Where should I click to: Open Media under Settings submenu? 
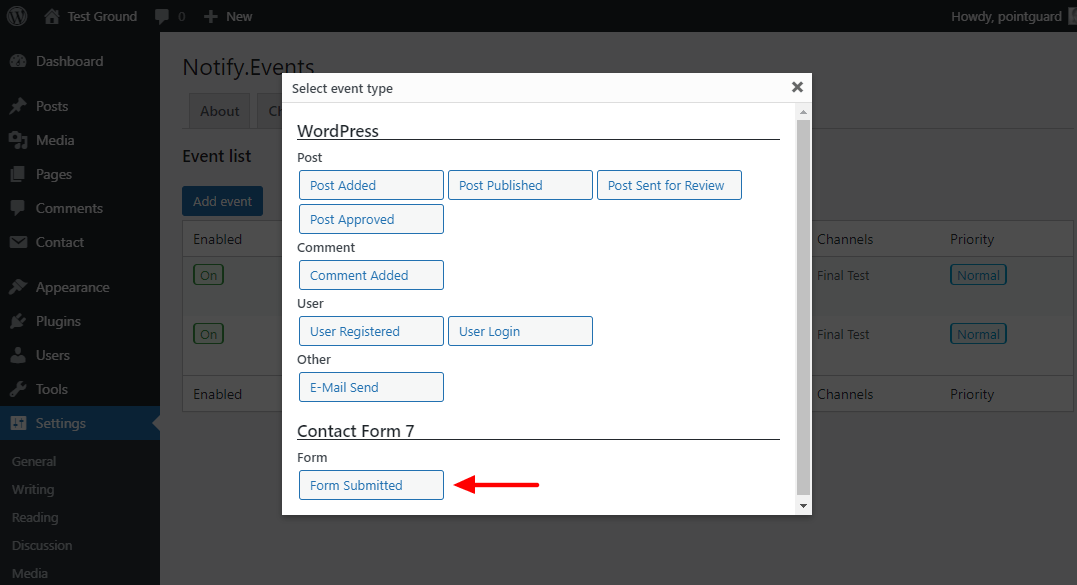tap(30, 573)
